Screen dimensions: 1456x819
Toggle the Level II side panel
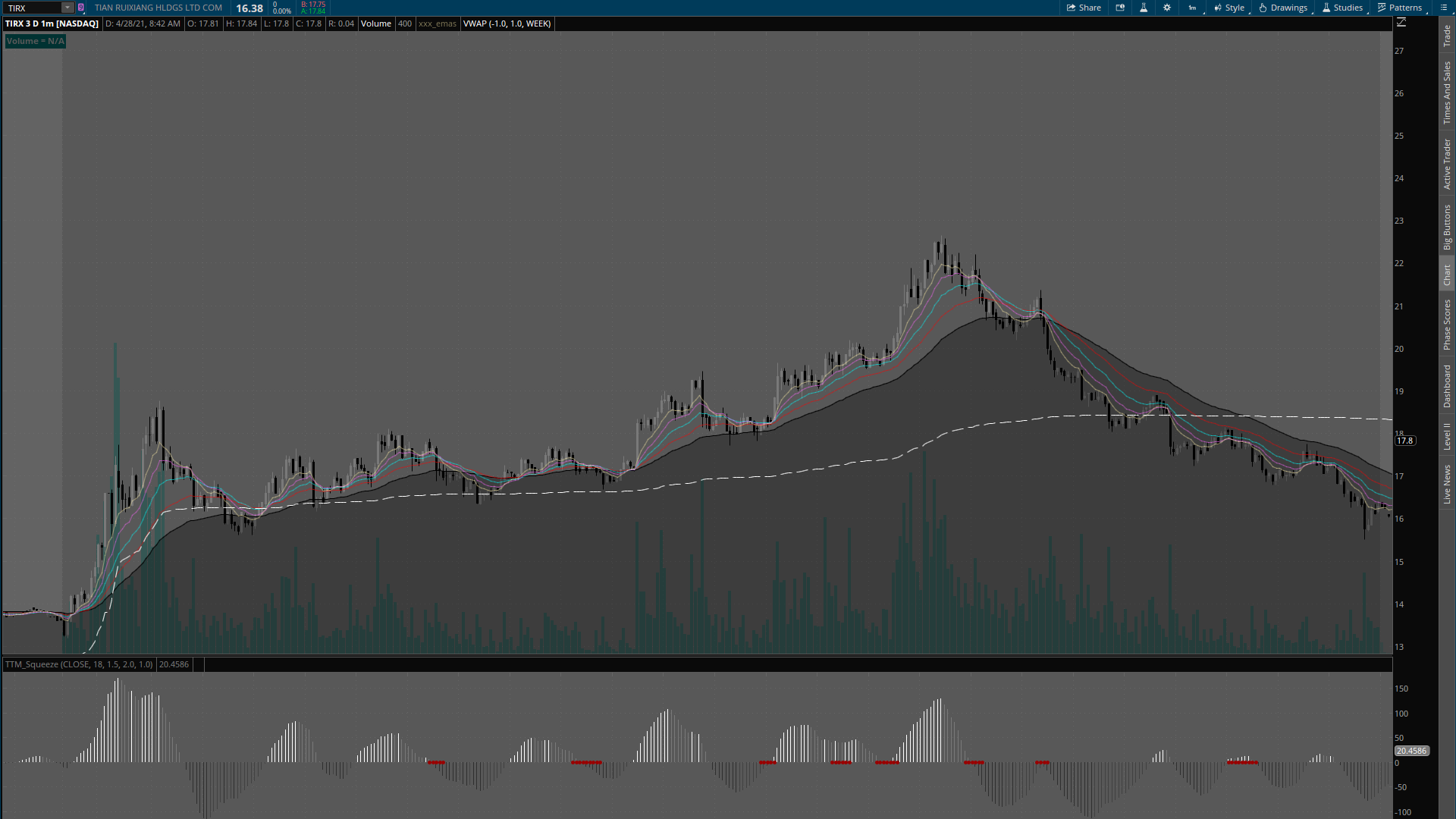point(1447,436)
